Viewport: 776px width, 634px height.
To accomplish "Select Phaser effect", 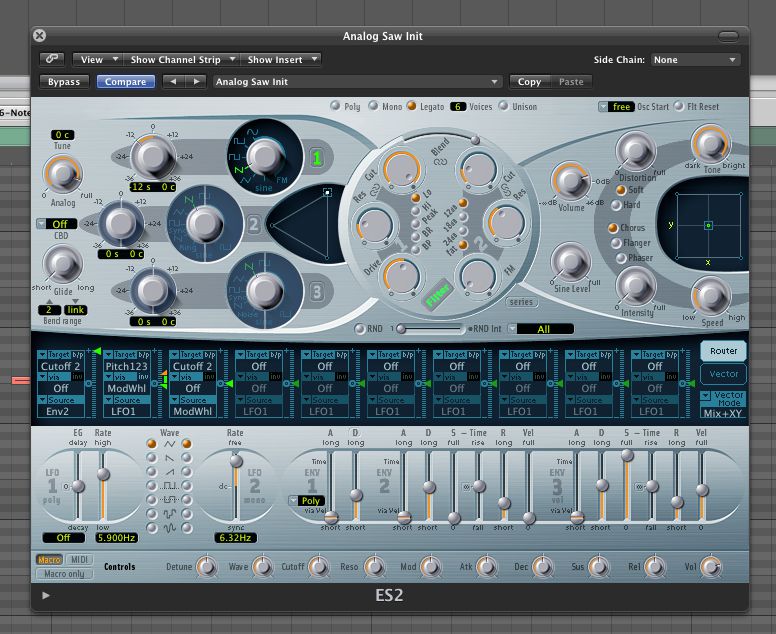I will pos(621,258).
